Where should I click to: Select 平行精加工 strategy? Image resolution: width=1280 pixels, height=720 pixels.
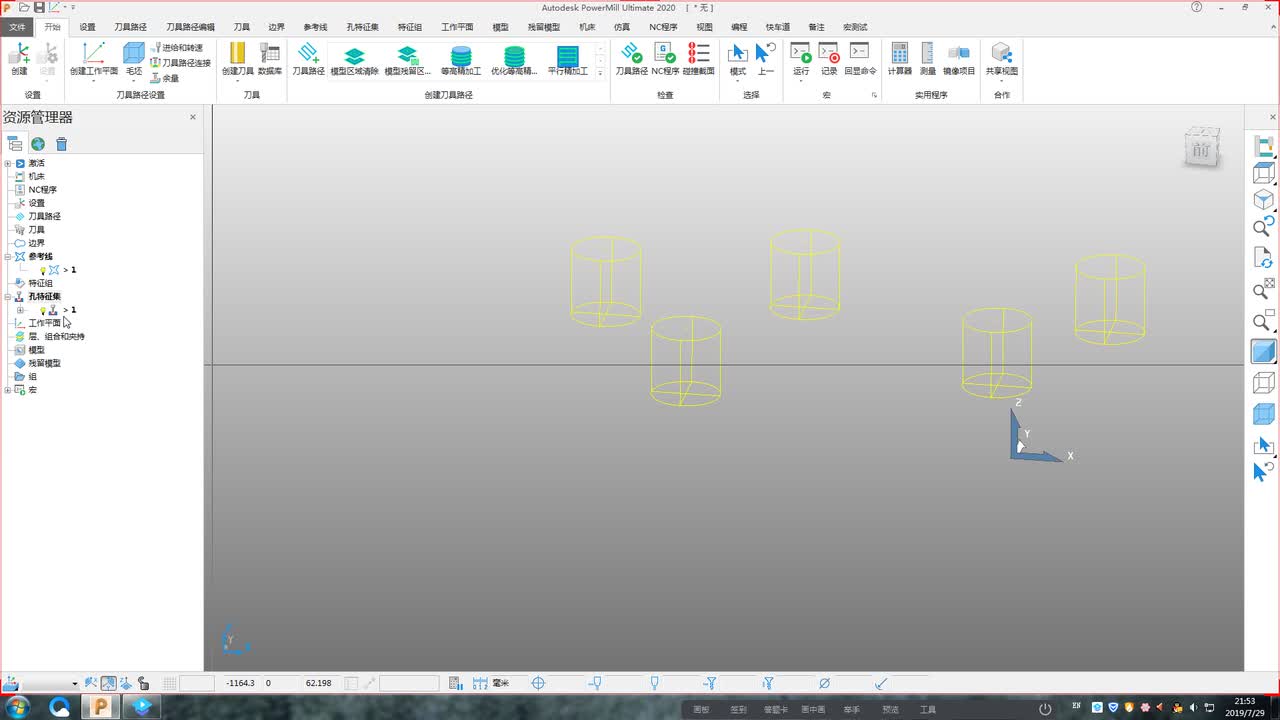tap(568, 61)
